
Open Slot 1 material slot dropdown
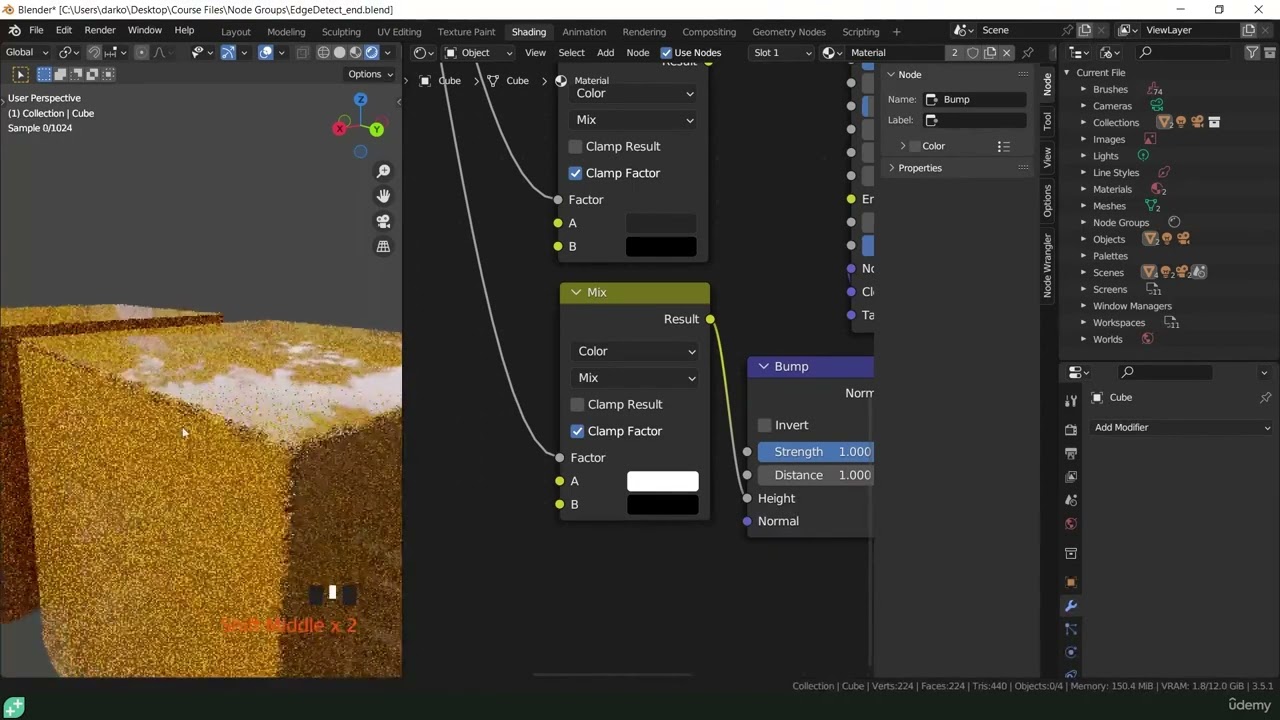coord(783,52)
